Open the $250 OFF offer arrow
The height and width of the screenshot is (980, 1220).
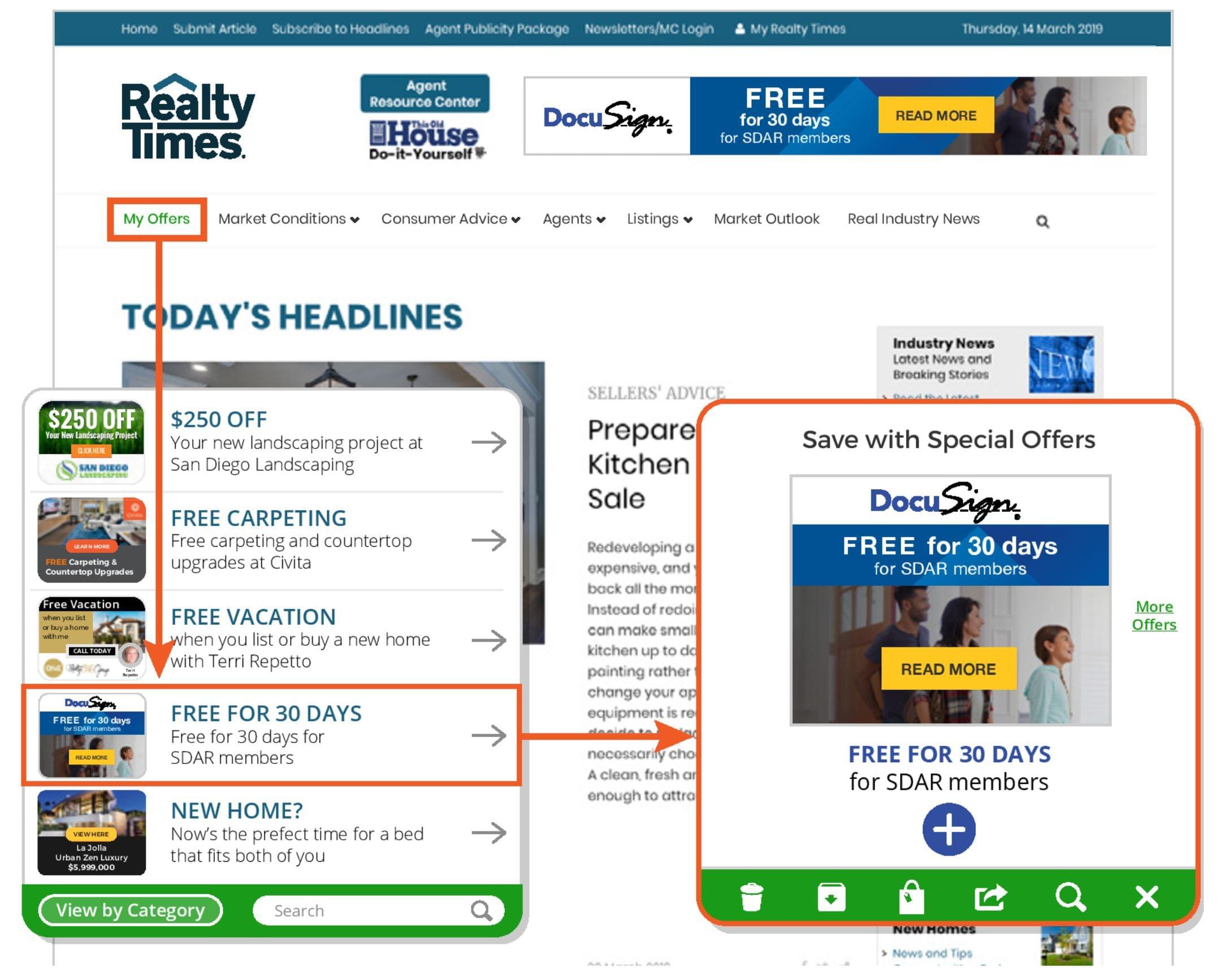[x=488, y=442]
